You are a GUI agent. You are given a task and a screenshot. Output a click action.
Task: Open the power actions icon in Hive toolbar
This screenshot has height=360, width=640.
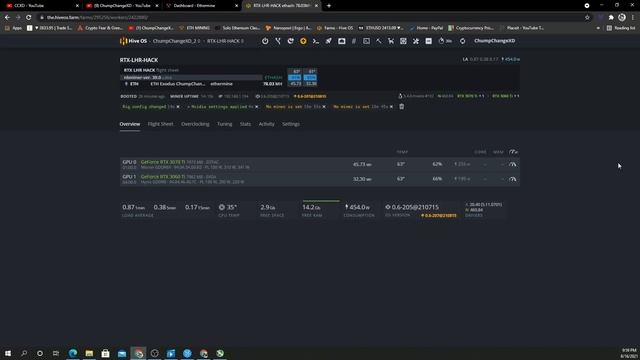click(x=265, y=41)
